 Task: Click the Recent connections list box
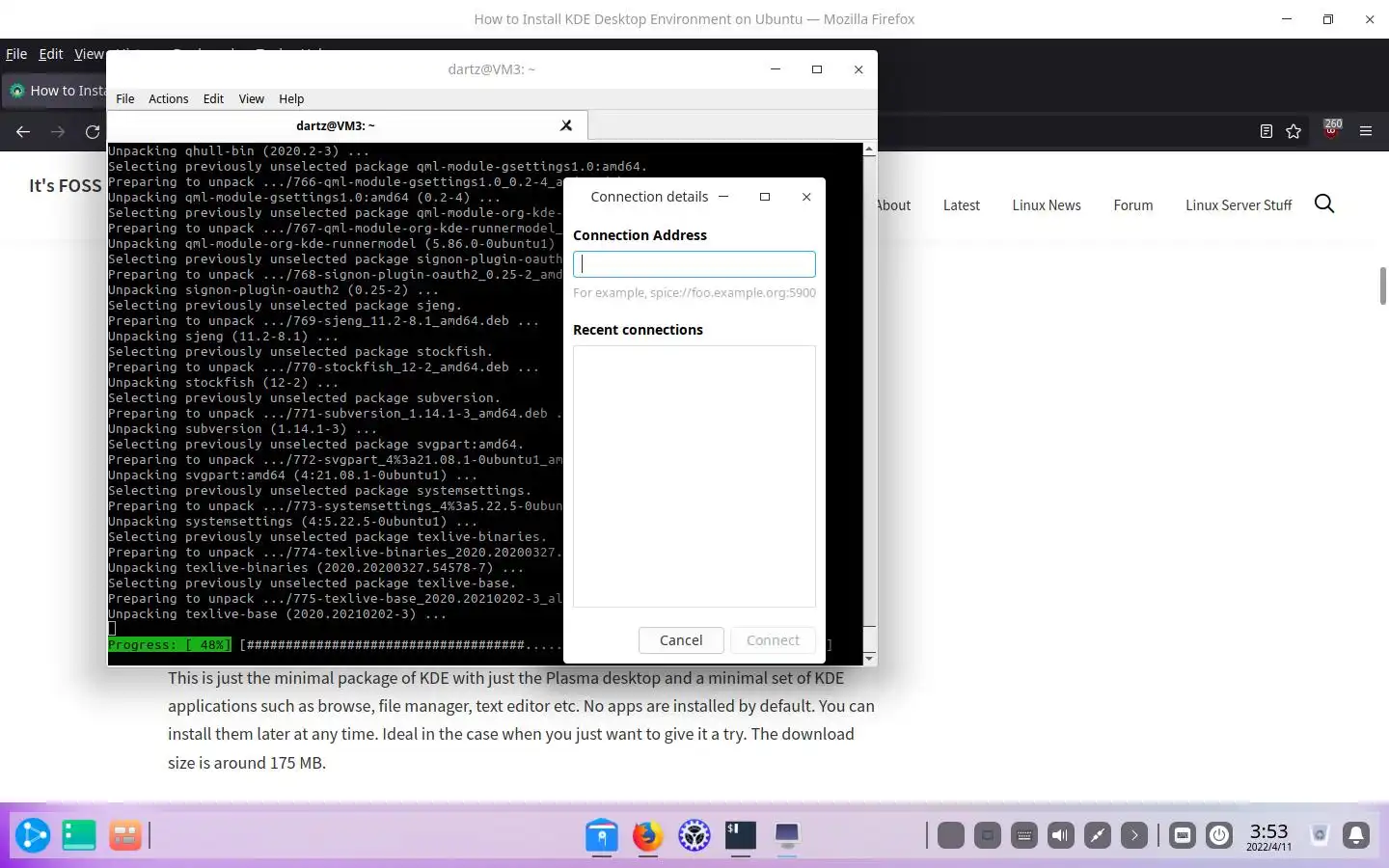coord(694,476)
